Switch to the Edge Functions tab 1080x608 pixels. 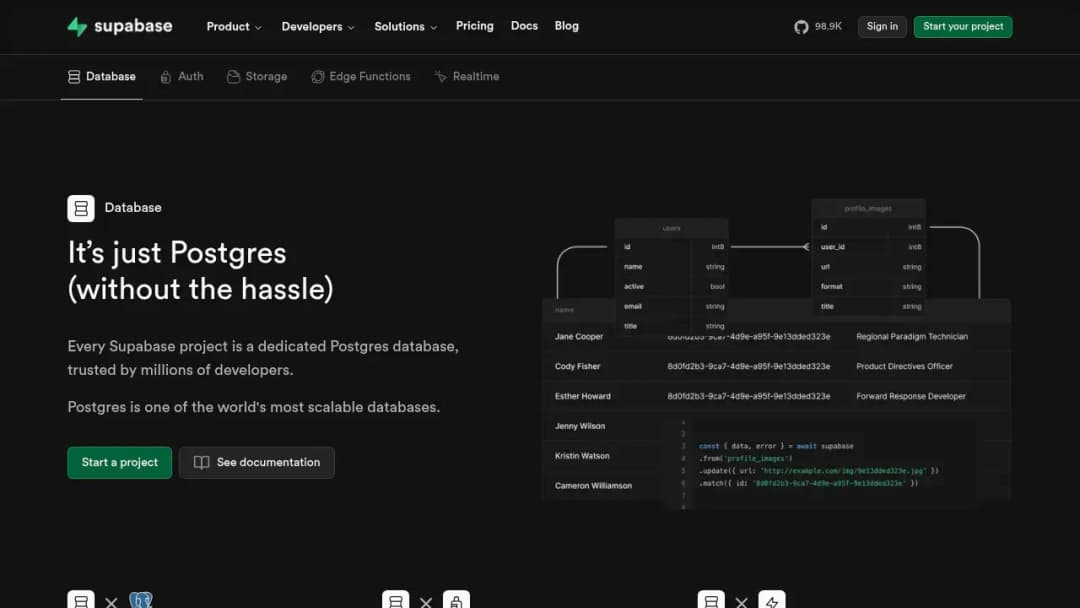[x=361, y=76]
